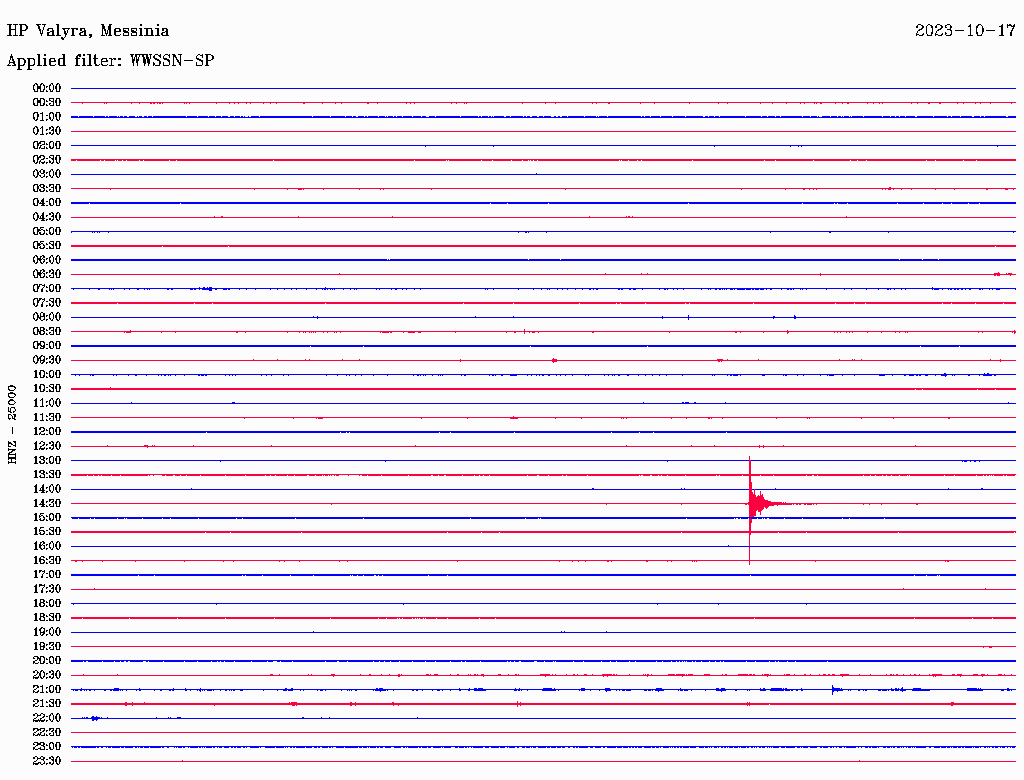This screenshot has height=780, width=1024.
Task: Select the 12:00 time label
Action: (x=47, y=432)
